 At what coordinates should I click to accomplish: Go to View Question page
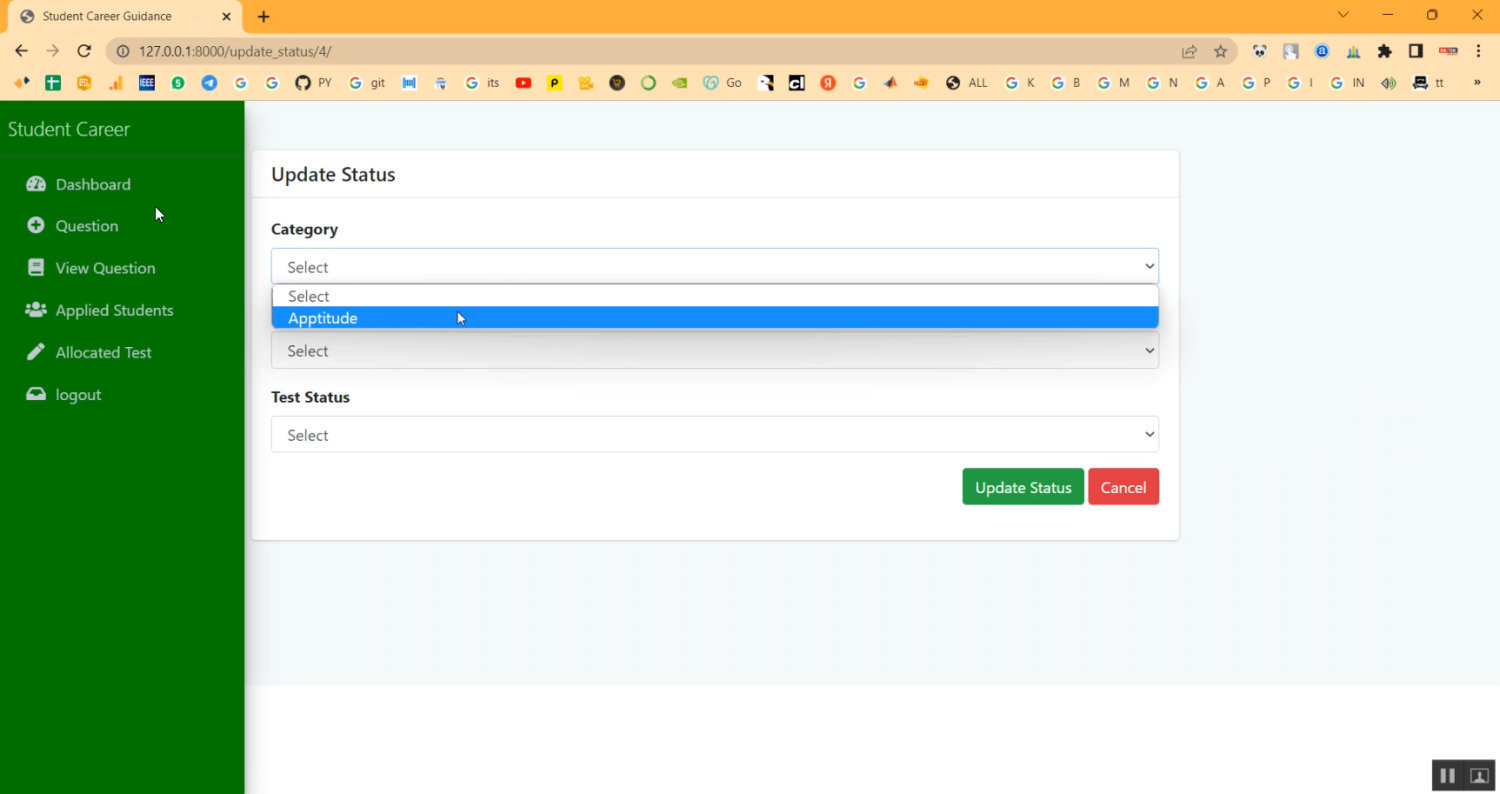(x=105, y=268)
